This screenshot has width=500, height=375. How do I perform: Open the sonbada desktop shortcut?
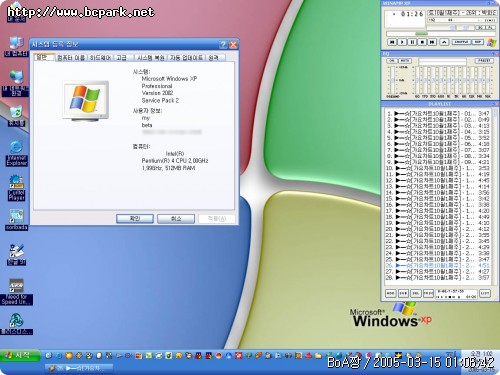(16, 220)
